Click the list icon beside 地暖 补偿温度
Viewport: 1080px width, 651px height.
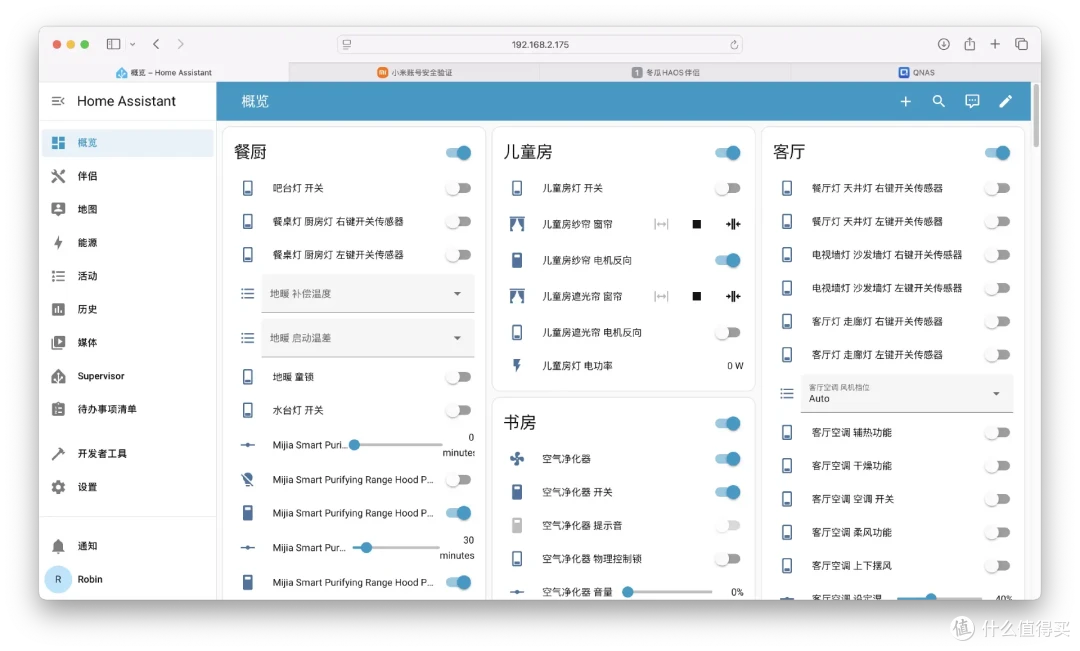[x=247, y=293]
